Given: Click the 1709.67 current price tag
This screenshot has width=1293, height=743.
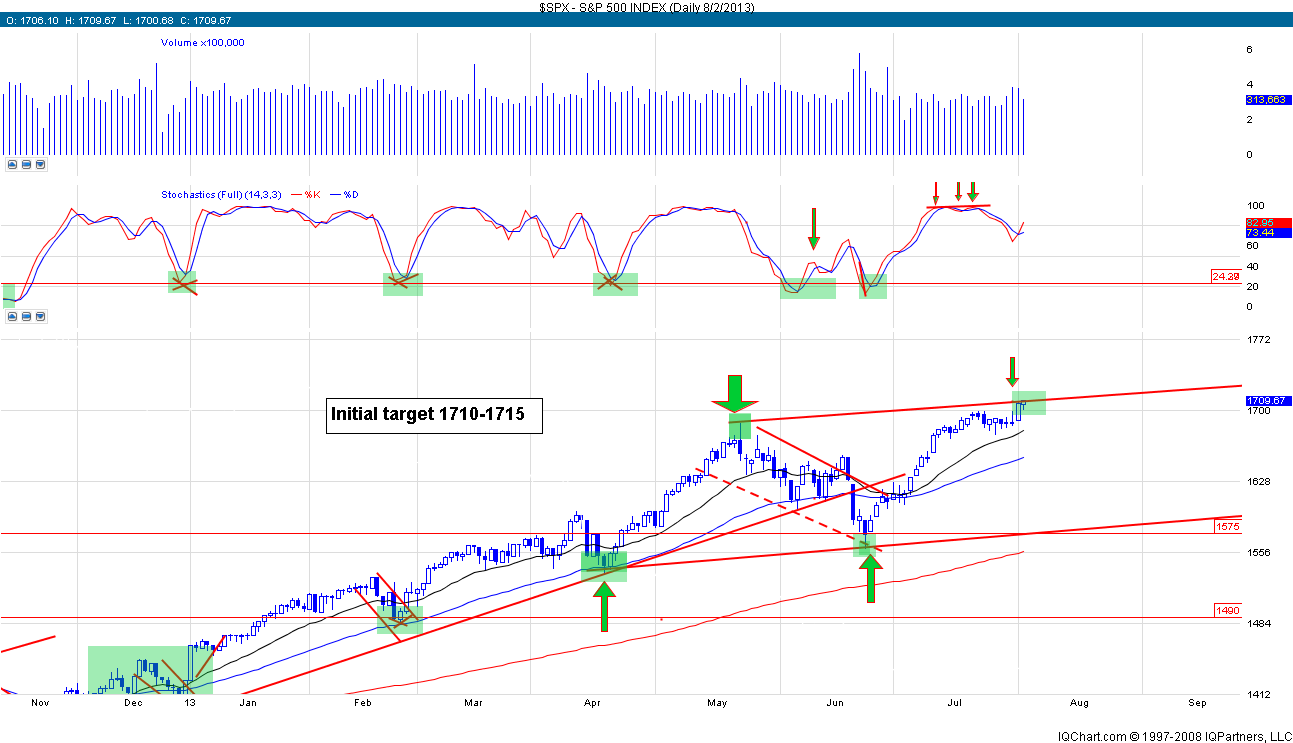Looking at the screenshot, I should pos(1263,401).
